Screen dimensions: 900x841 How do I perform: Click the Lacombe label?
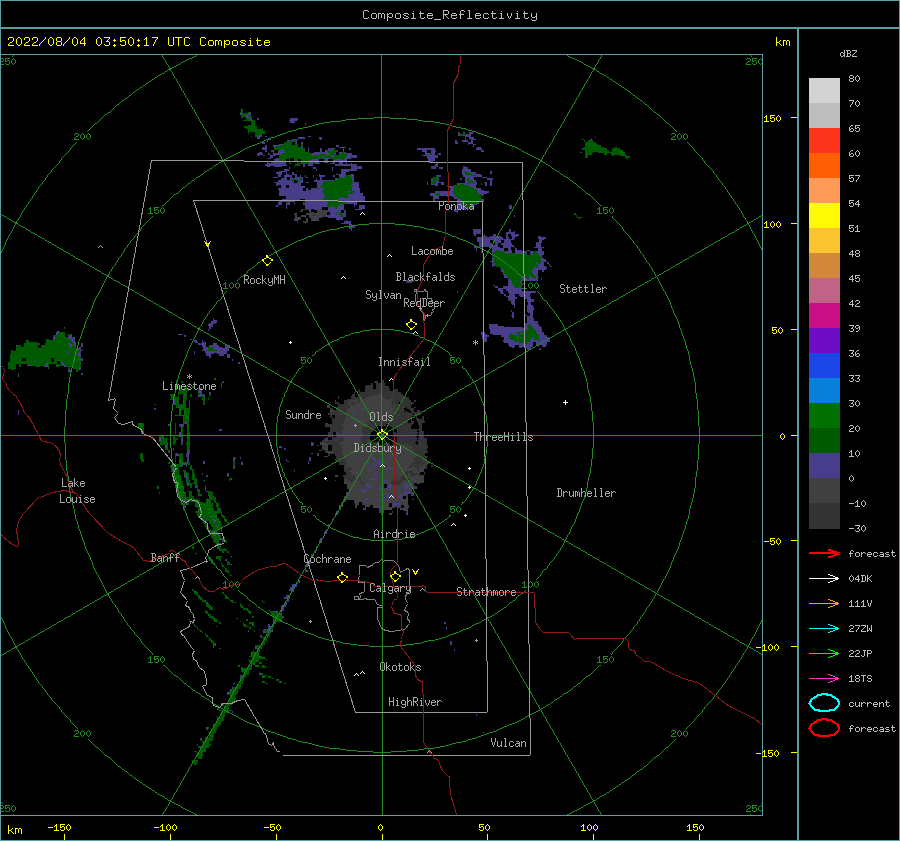[432, 251]
